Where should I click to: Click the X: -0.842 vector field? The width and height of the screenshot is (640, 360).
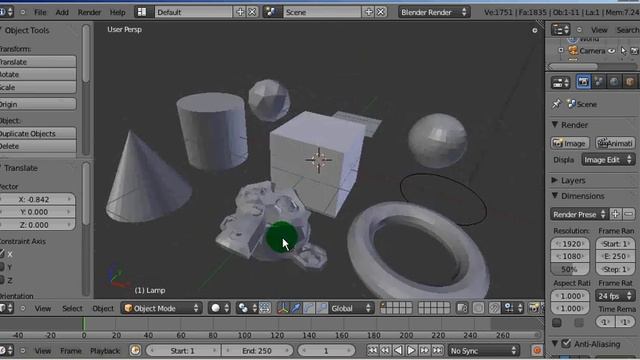(x=38, y=199)
